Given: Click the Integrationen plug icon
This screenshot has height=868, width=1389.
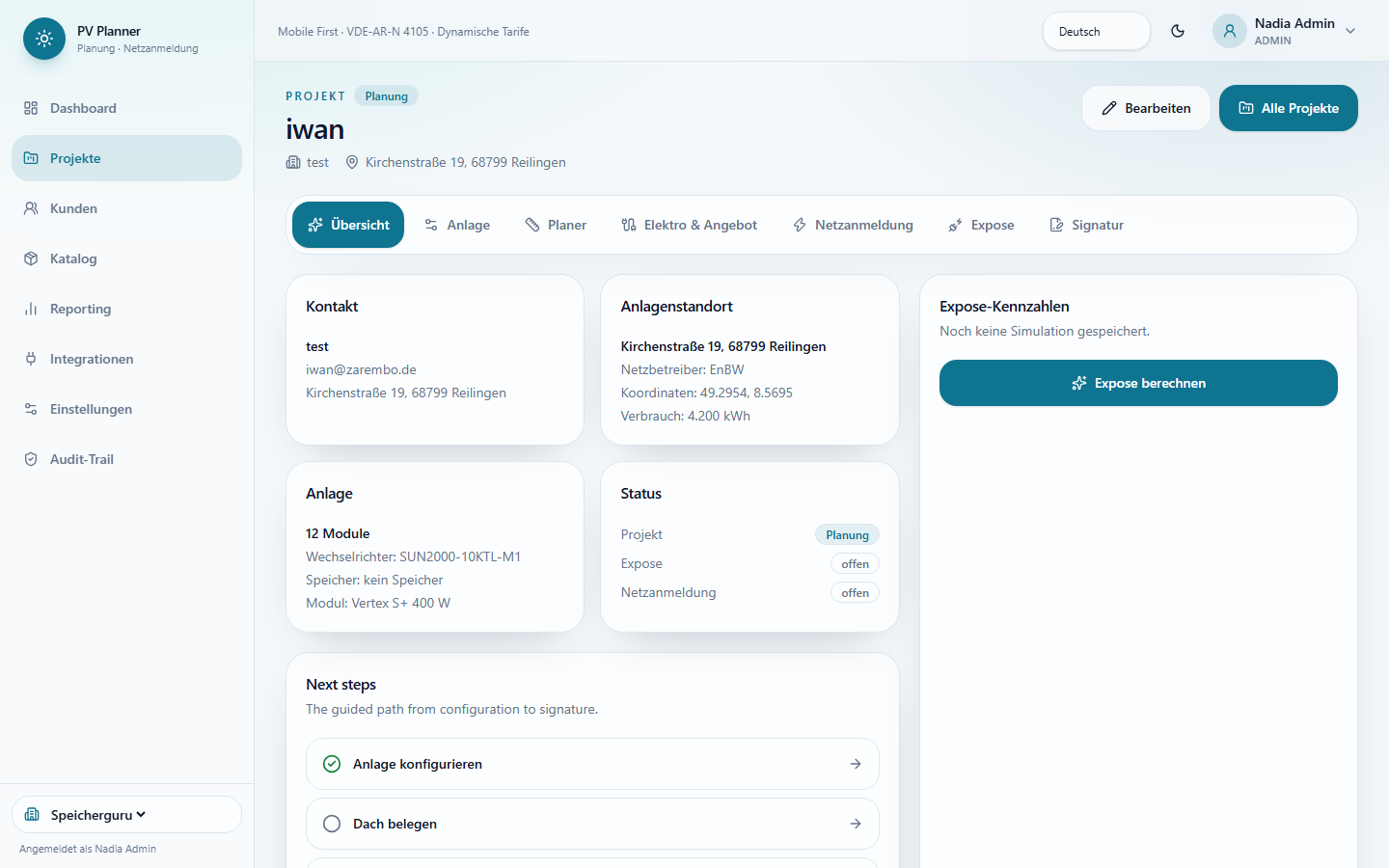Looking at the screenshot, I should pos(31,359).
